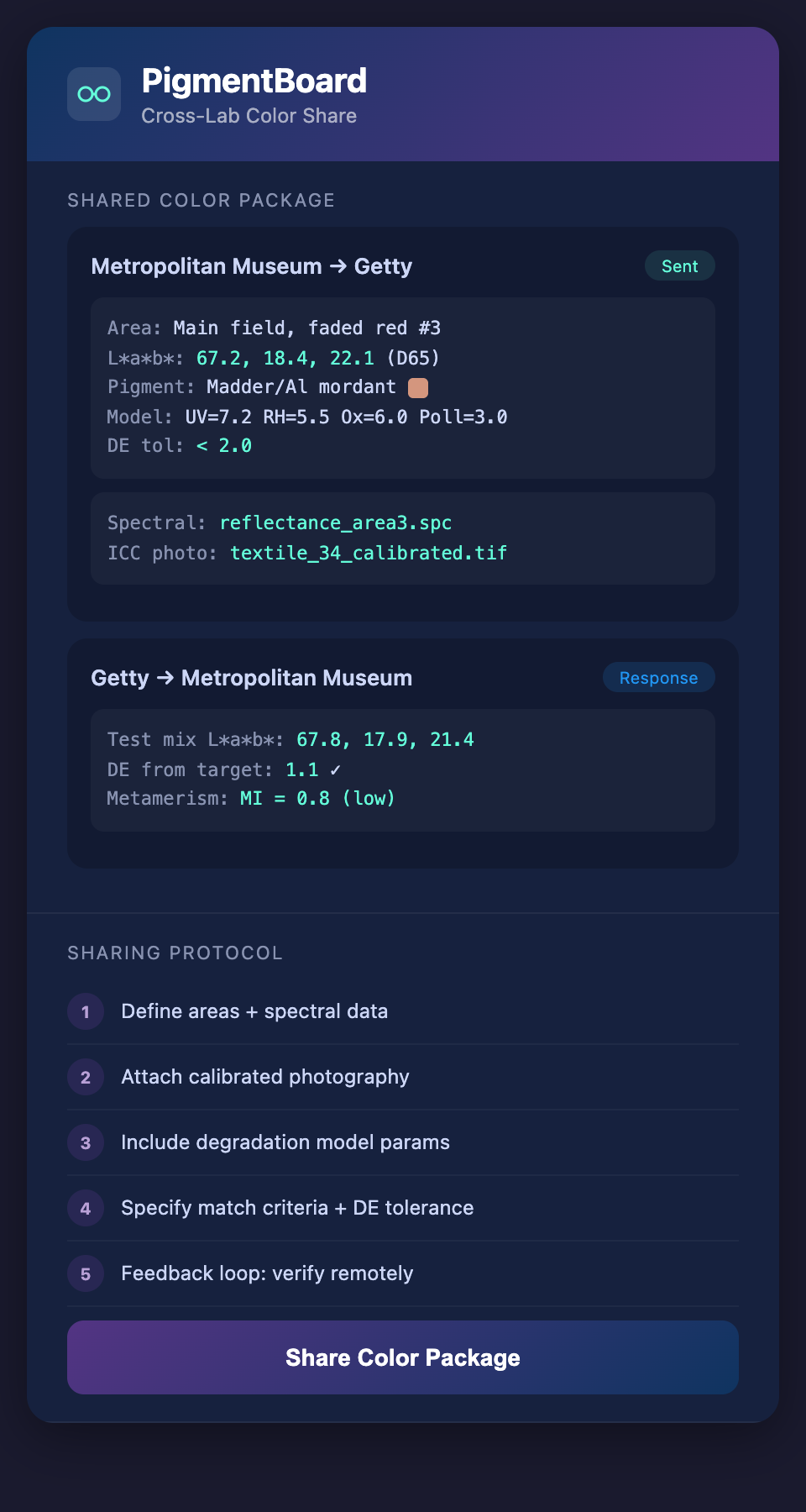
Task: Open the reflectance_area3.spc spectral file
Action: (x=336, y=522)
